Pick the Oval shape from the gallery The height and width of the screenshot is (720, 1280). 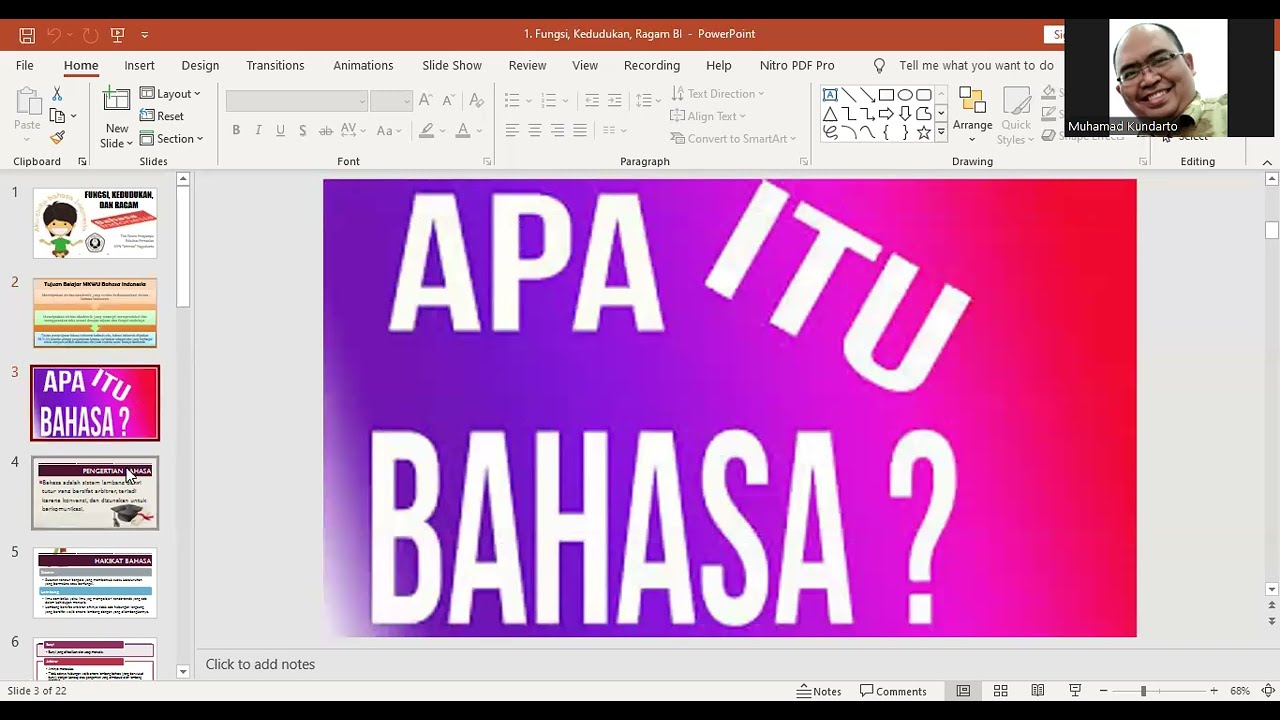click(x=905, y=95)
